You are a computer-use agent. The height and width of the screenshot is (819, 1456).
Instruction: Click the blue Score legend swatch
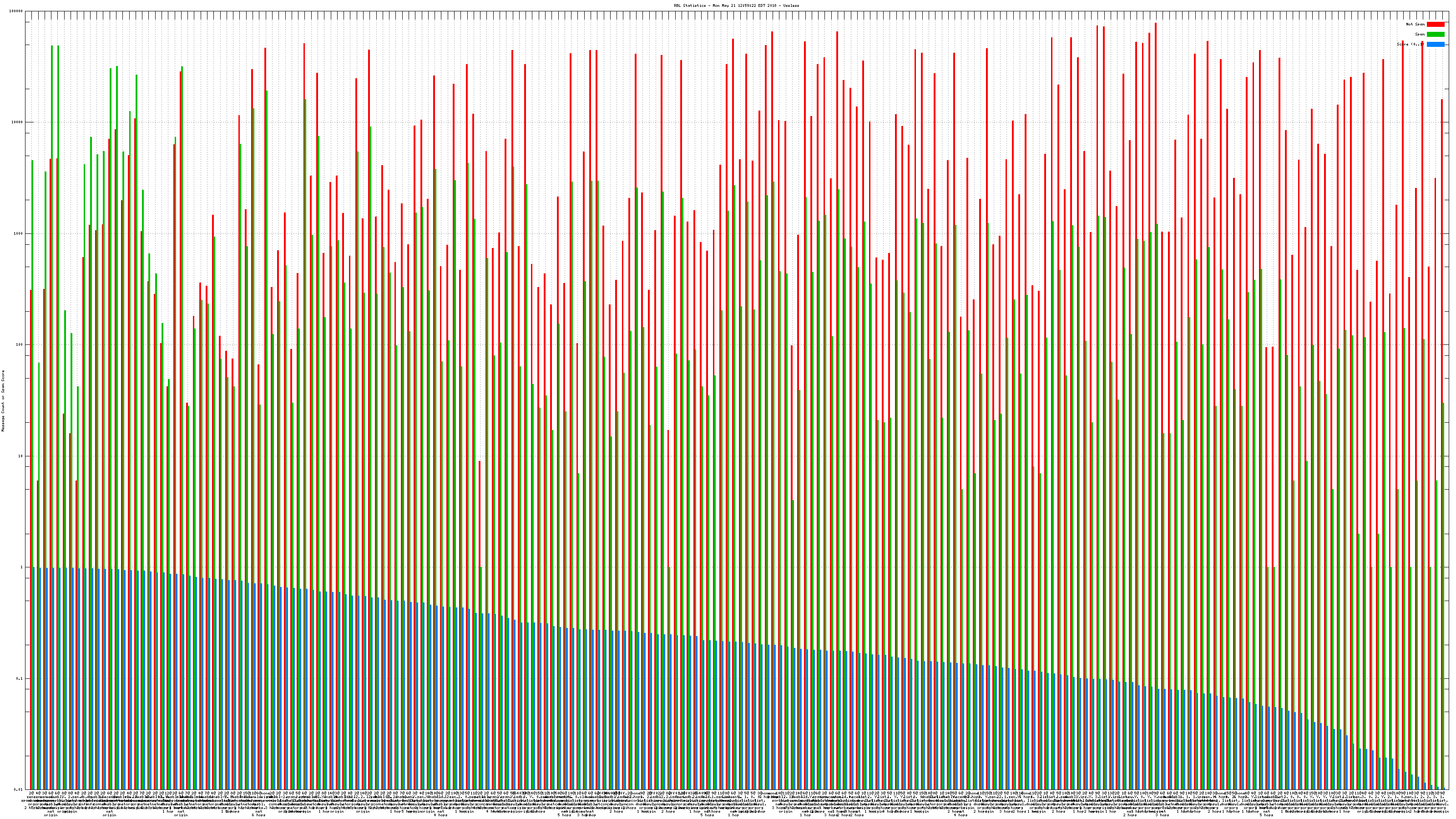click(x=1435, y=44)
